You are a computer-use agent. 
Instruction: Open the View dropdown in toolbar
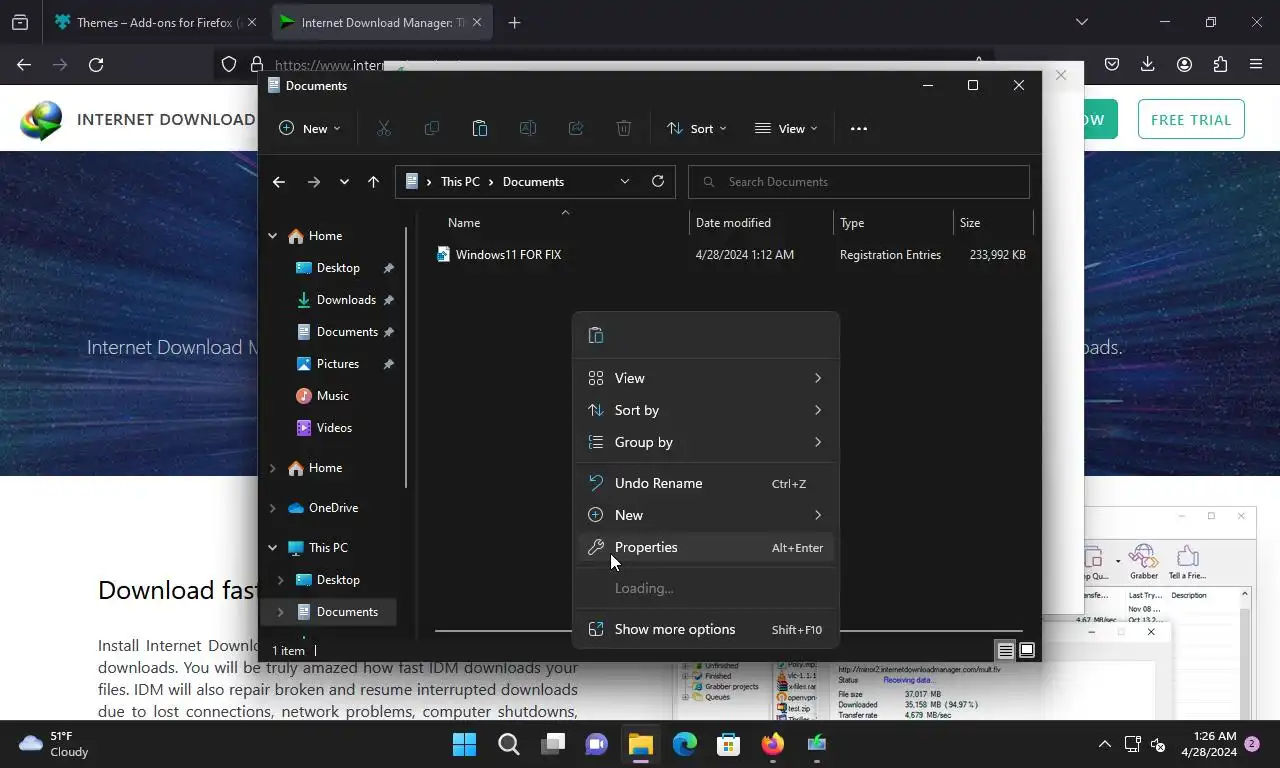coord(786,128)
